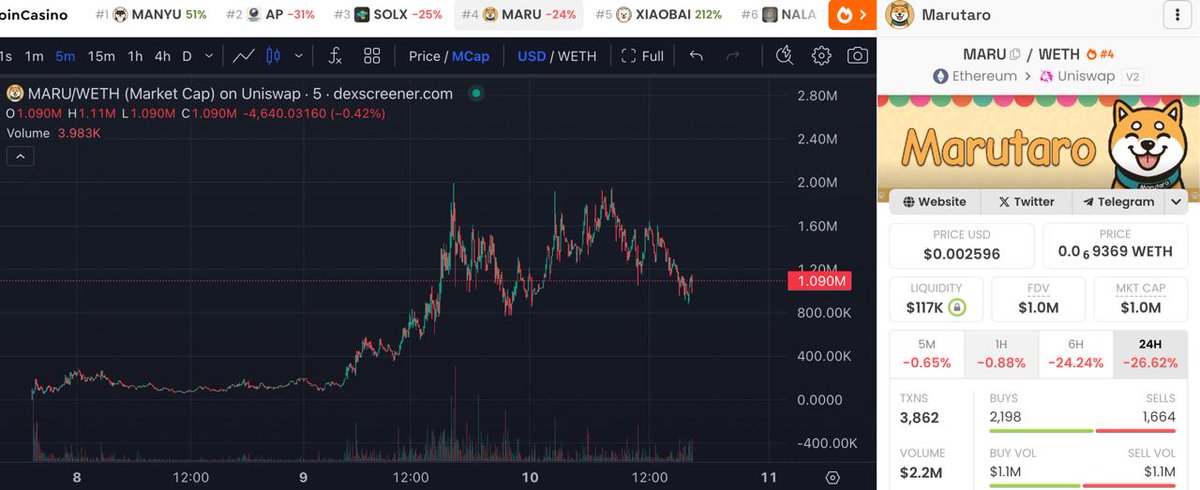Toggle chart to Price mode

point(424,56)
